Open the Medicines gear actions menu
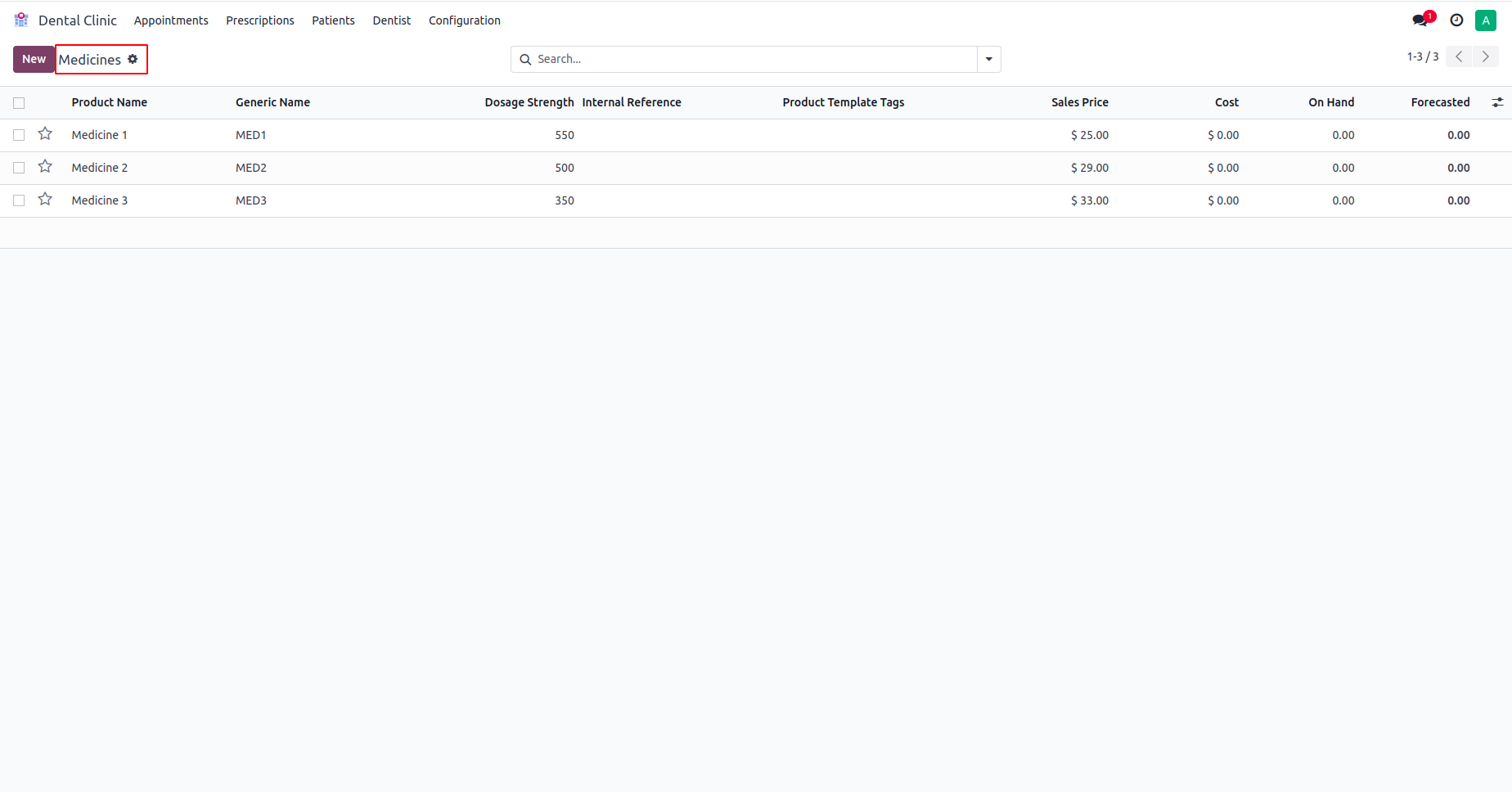 [133, 59]
